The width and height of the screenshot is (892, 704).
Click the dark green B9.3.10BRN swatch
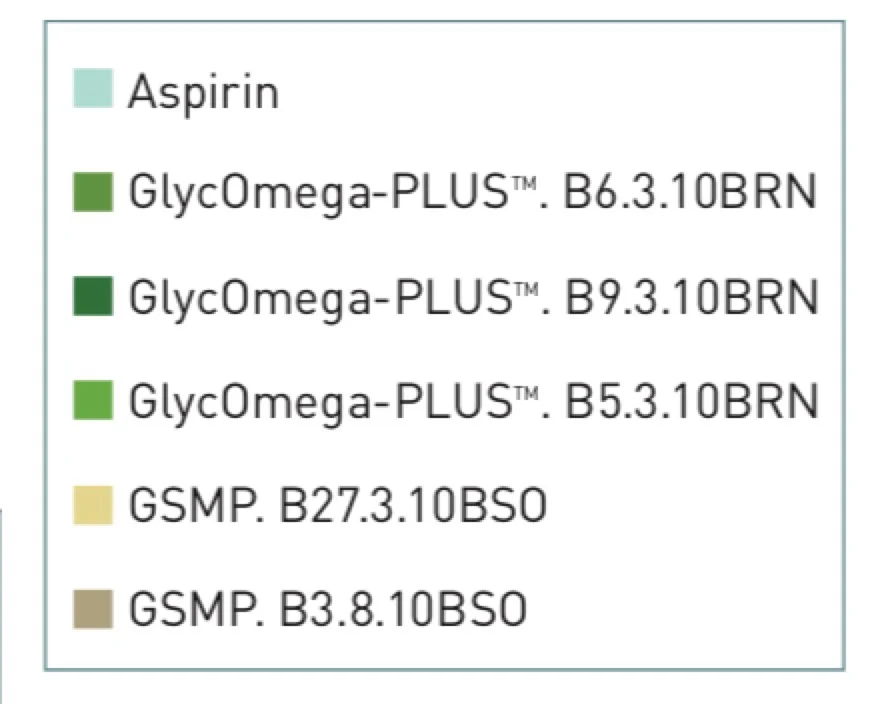click(92, 297)
